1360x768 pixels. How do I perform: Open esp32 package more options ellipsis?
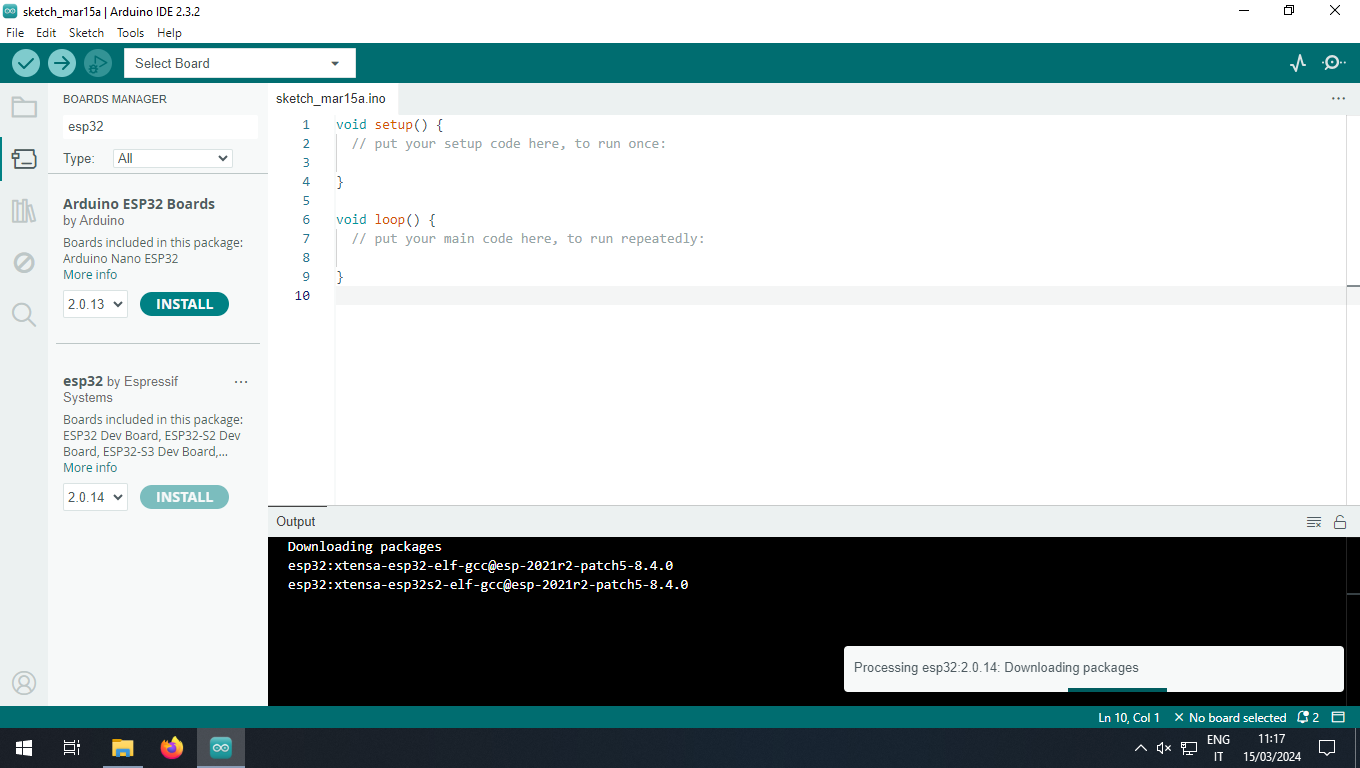(241, 382)
